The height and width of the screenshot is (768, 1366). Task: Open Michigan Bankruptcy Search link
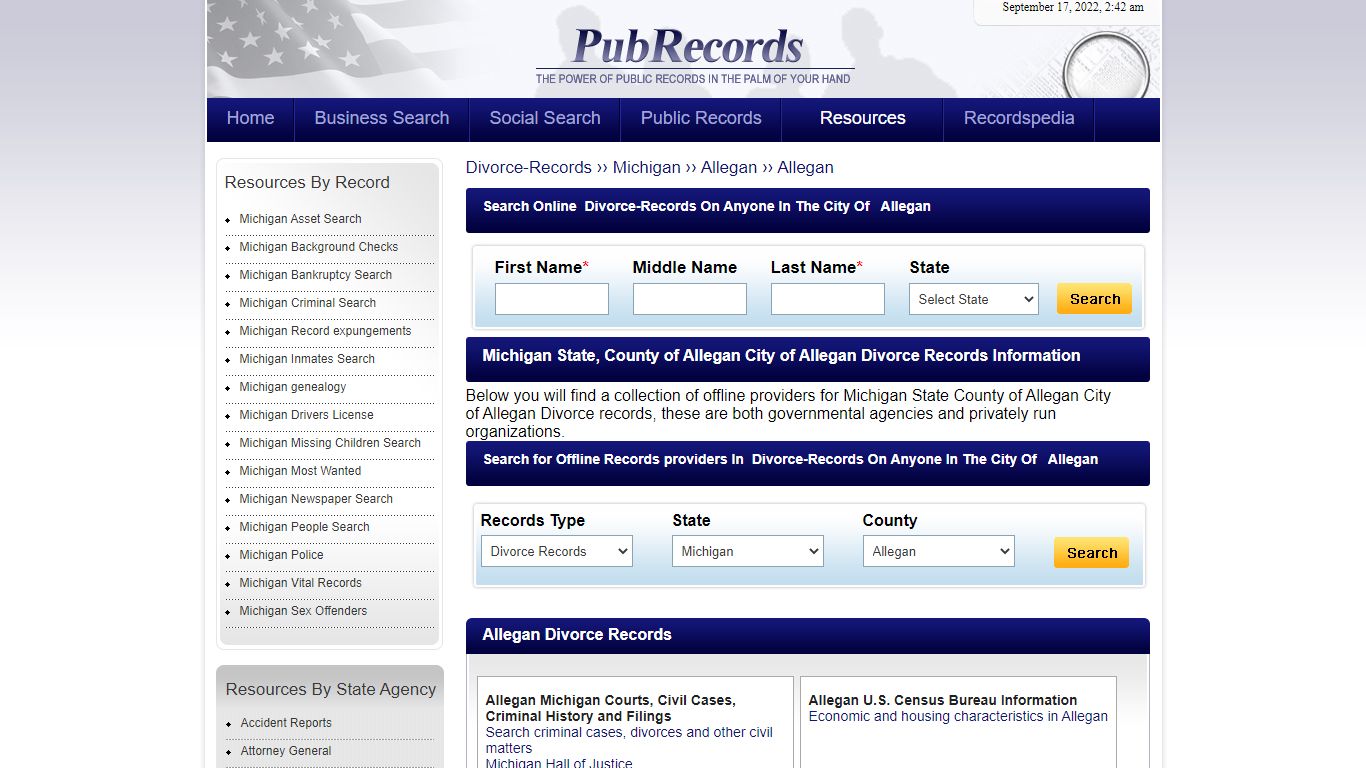tap(315, 275)
